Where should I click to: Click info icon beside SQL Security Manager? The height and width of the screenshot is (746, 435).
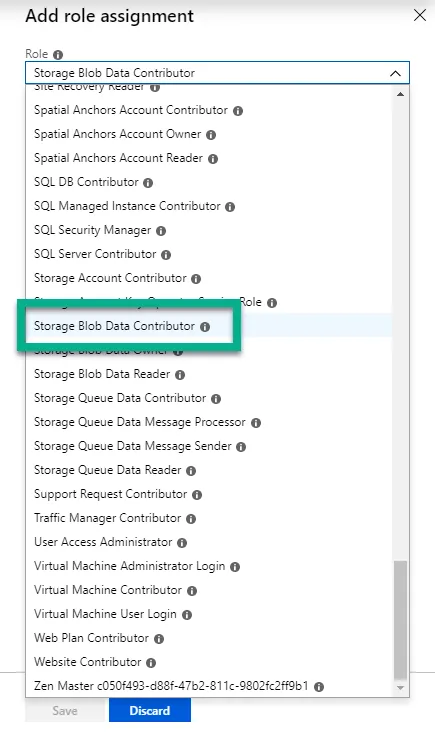(161, 231)
